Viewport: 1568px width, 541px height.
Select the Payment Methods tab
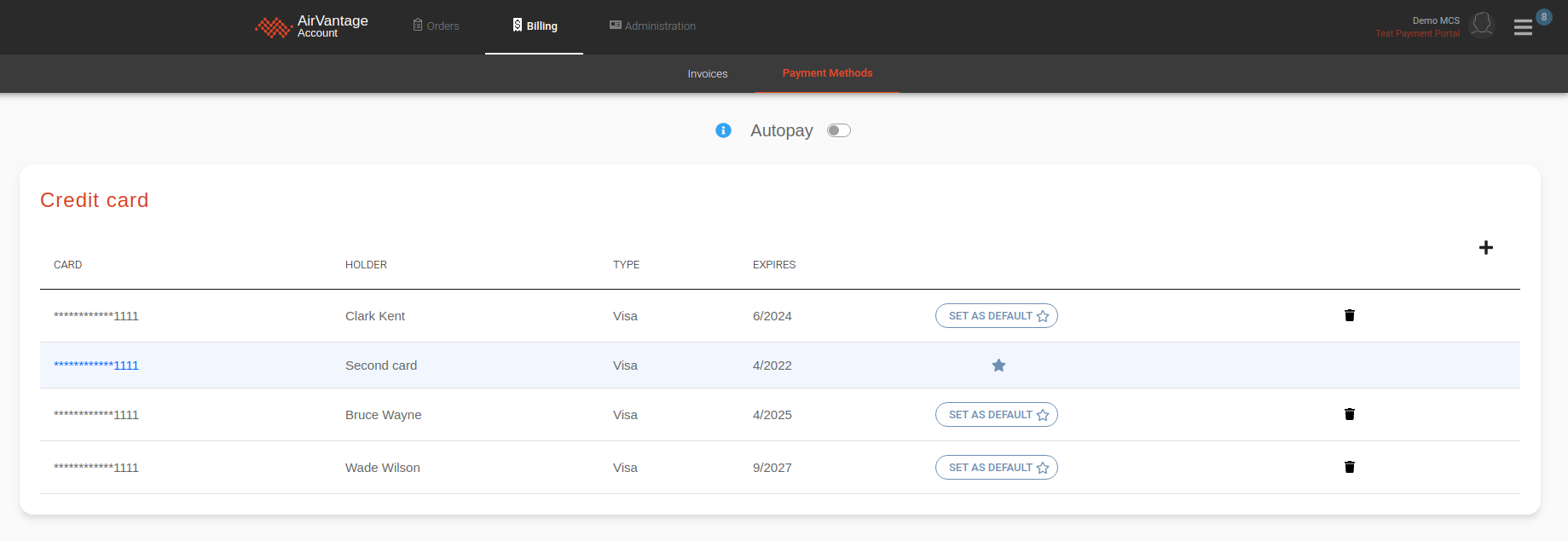tap(827, 73)
